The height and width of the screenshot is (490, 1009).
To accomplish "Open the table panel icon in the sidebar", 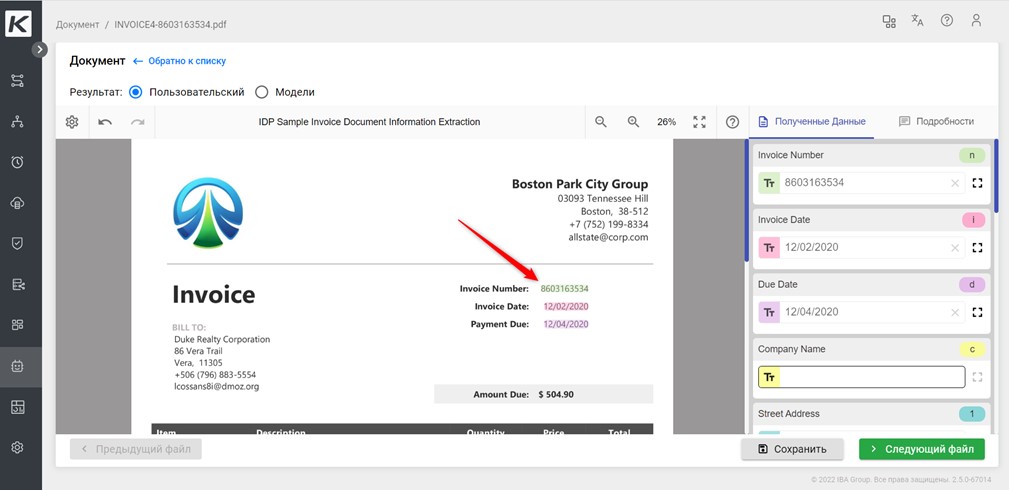I will point(17,407).
